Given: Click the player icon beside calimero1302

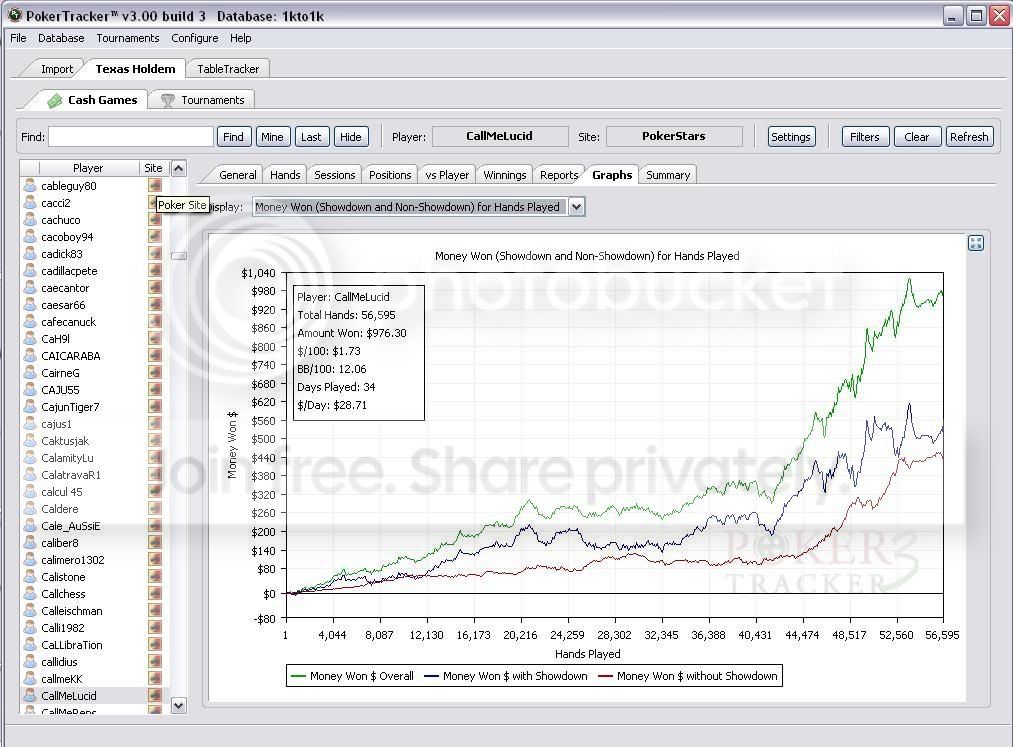Looking at the screenshot, I should tap(30, 560).
